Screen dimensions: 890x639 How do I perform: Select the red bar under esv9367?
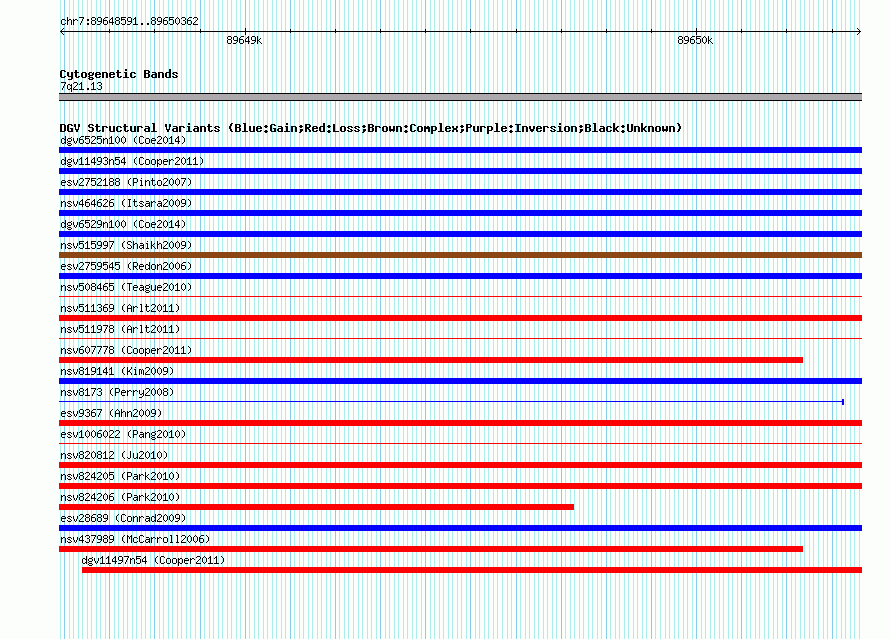tap(460, 423)
